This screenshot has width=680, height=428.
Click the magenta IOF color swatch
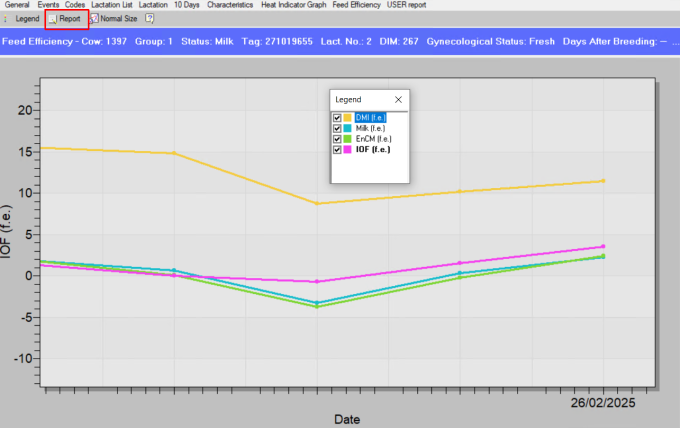pyautogui.click(x=348, y=149)
